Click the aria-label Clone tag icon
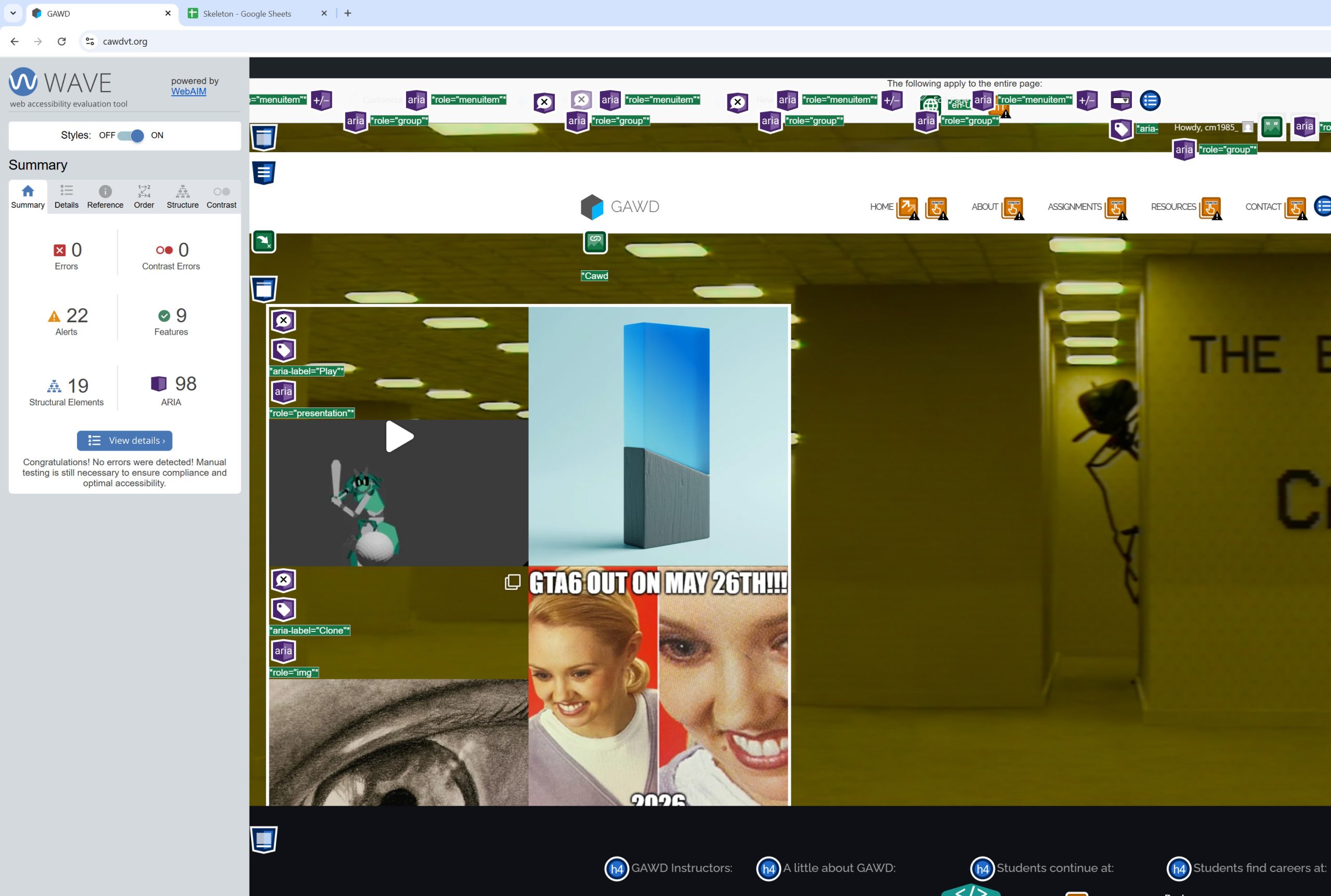Image resolution: width=1331 pixels, height=896 pixels. click(x=283, y=609)
